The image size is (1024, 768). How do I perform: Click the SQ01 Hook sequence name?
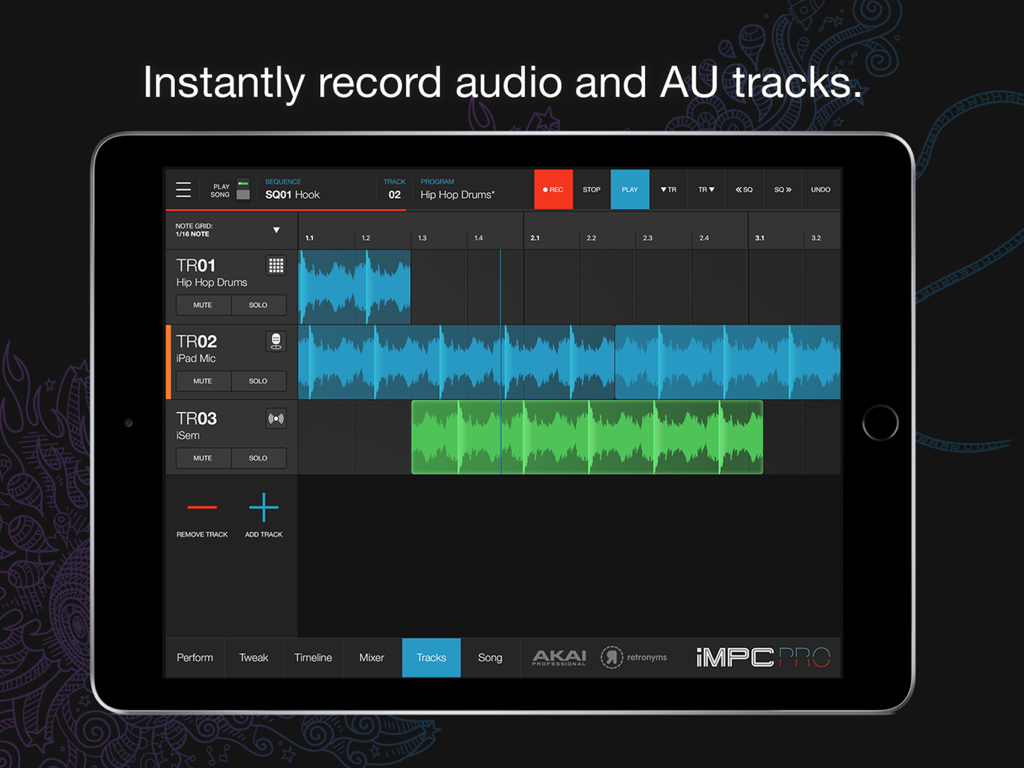point(290,194)
